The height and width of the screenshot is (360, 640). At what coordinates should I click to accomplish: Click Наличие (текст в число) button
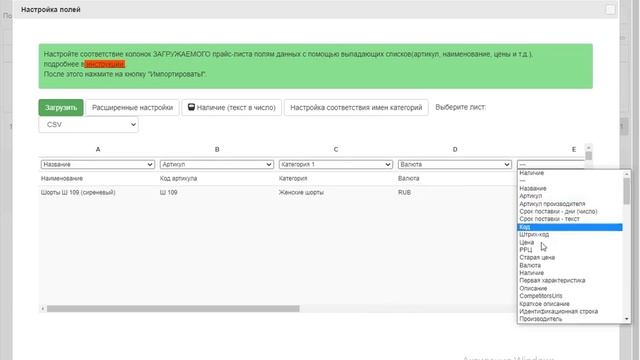pos(231,108)
